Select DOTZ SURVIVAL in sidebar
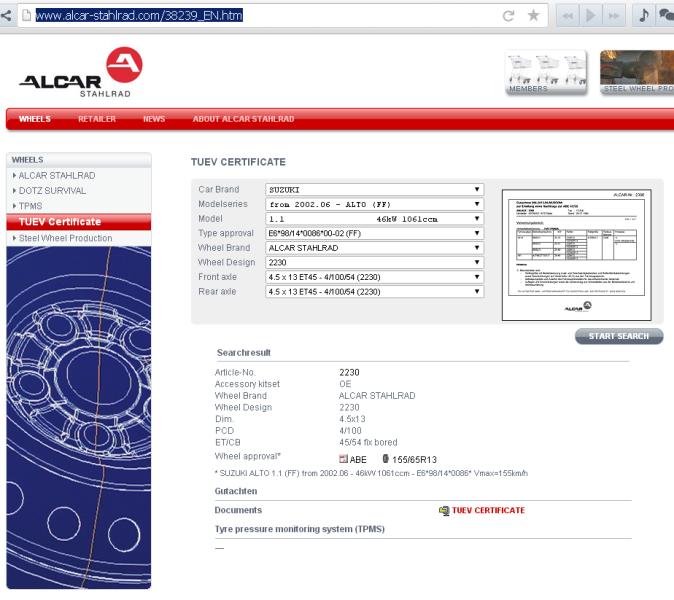 (52, 190)
